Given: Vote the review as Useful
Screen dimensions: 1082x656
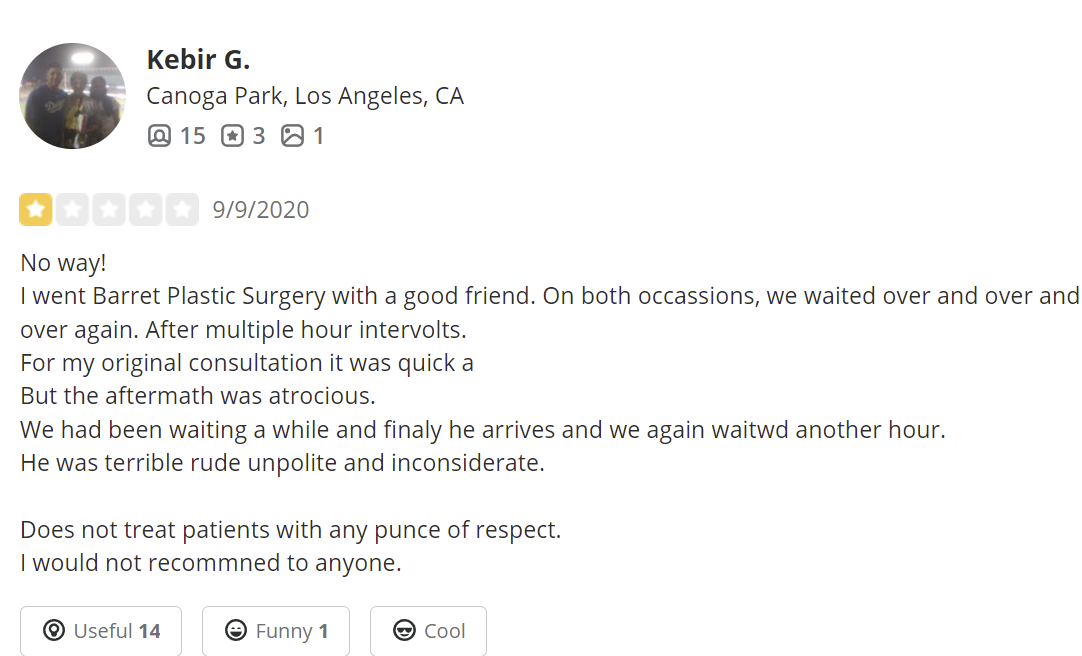Looking at the screenshot, I should [x=101, y=631].
